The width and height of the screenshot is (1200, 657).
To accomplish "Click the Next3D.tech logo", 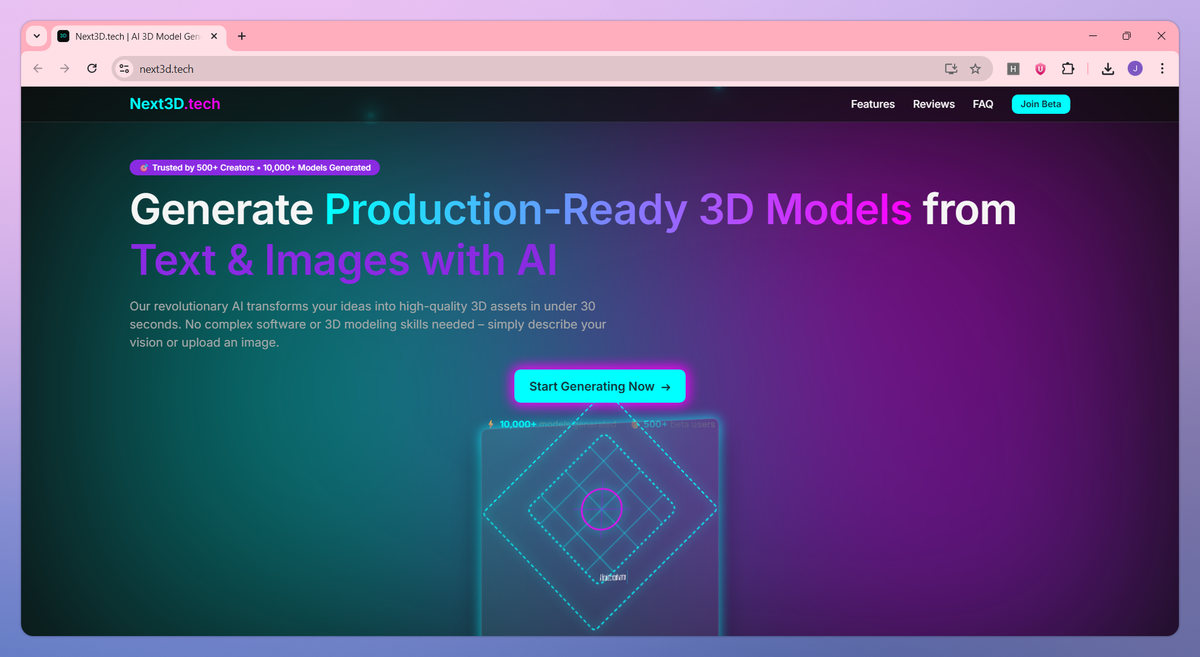I will 175,104.
